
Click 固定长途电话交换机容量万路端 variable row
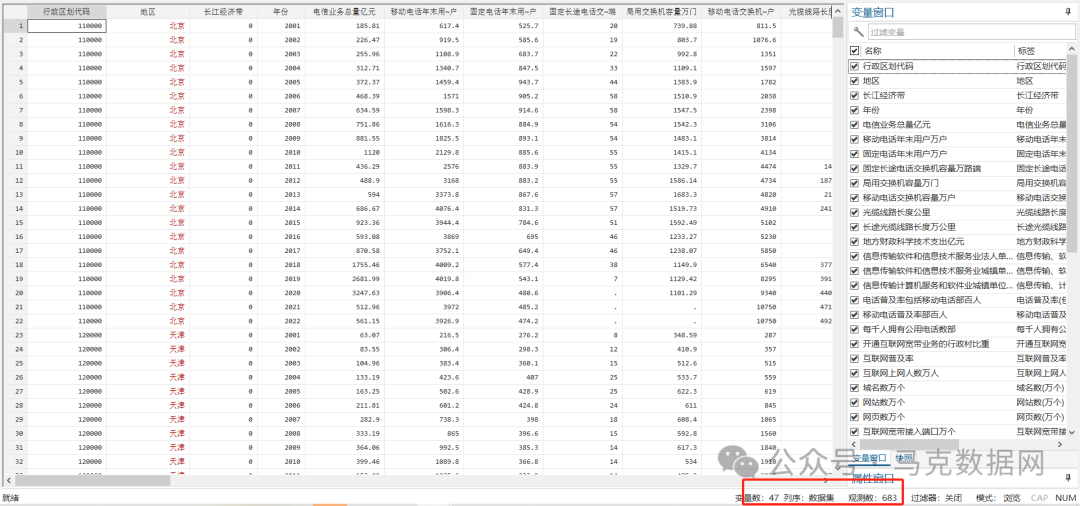point(959,168)
